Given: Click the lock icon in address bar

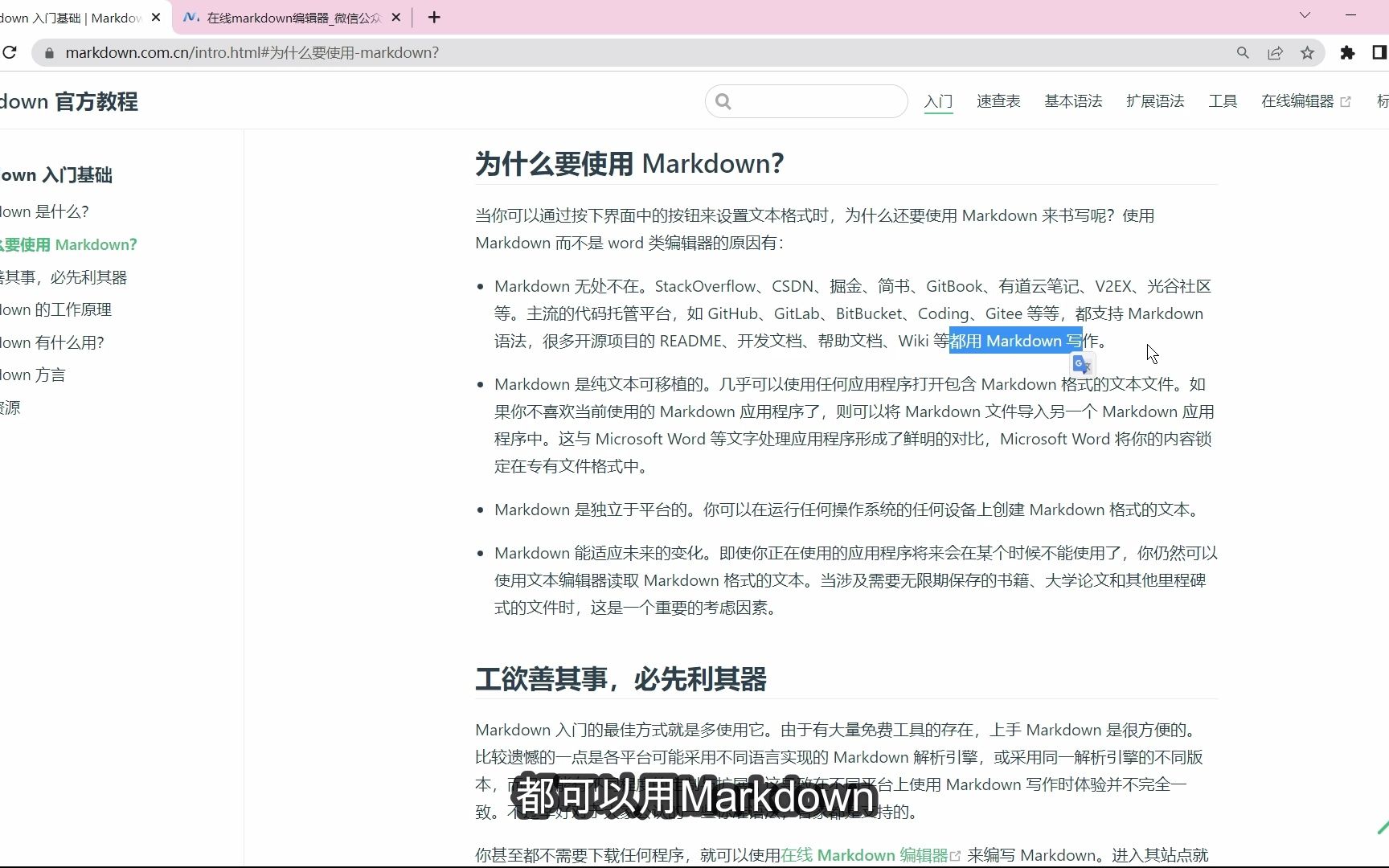Looking at the screenshot, I should click(x=49, y=53).
